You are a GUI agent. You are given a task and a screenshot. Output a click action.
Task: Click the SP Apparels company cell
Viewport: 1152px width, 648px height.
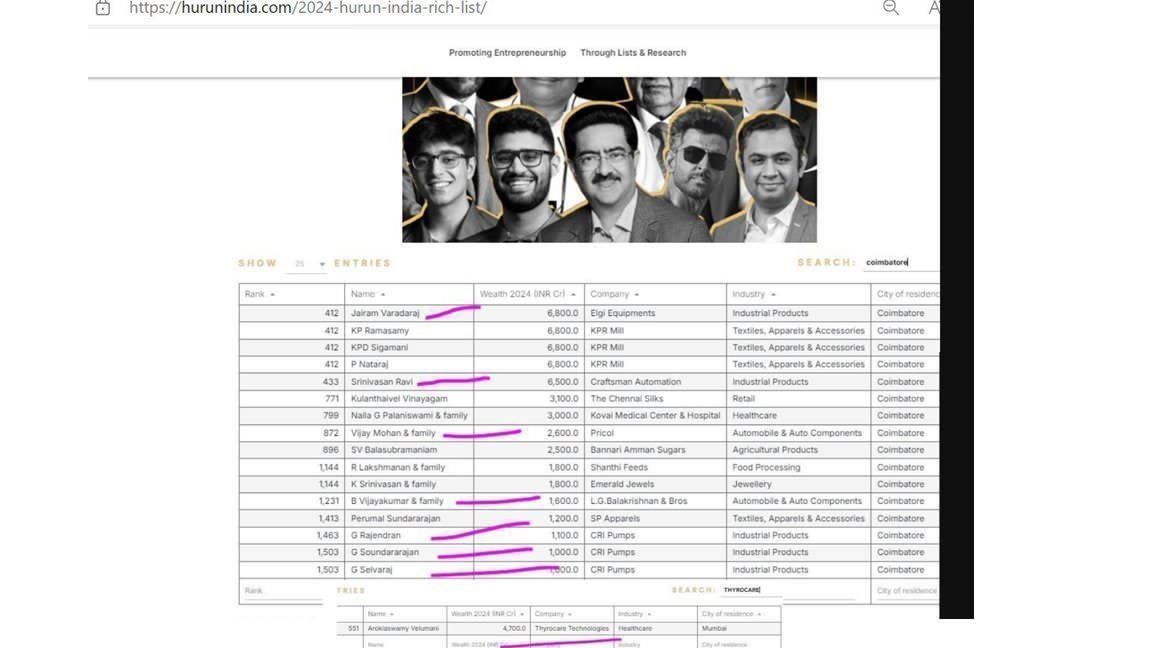pyautogui.click(x=655, y=519)
